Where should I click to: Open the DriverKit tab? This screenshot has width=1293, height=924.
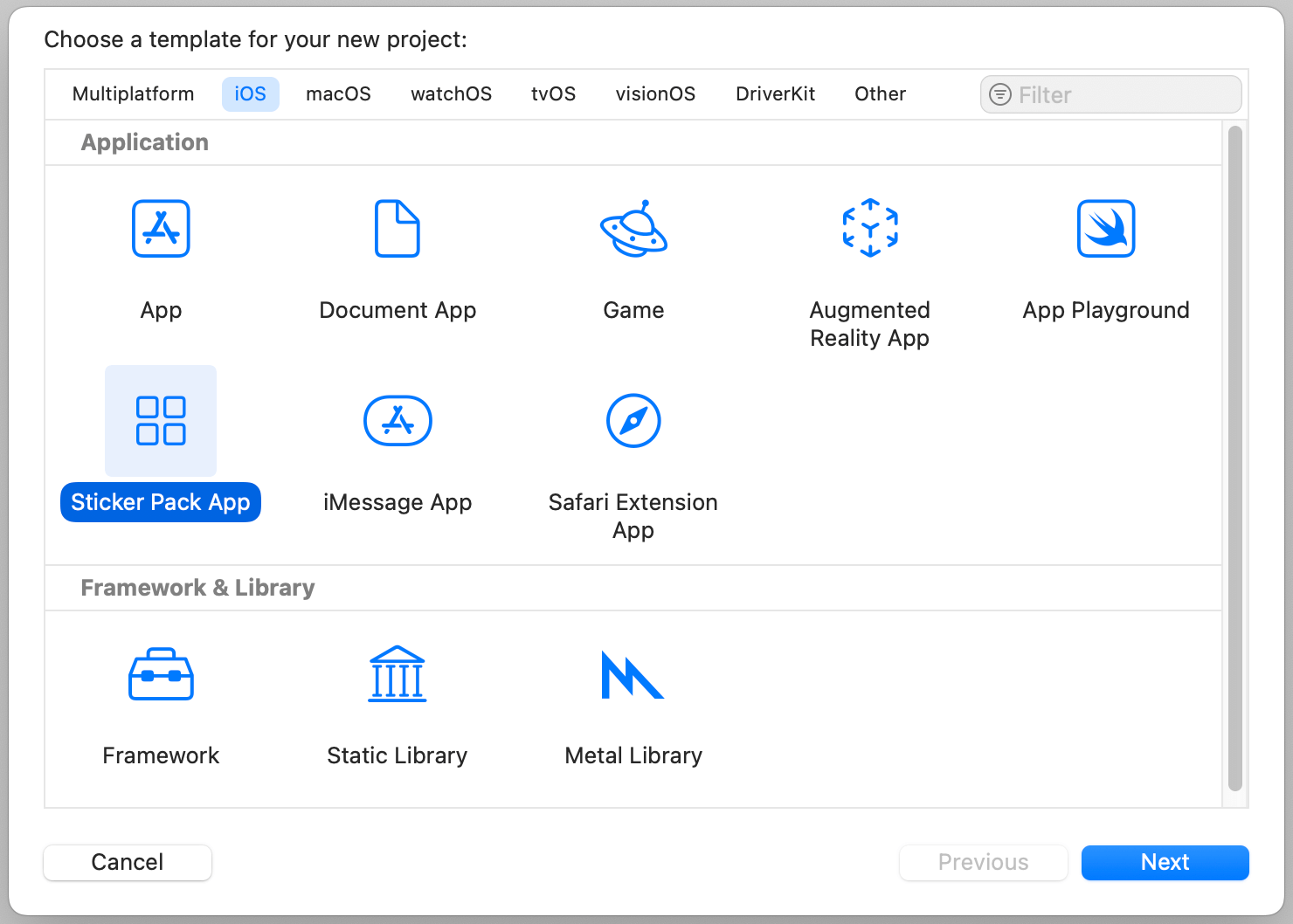point(775,94)
